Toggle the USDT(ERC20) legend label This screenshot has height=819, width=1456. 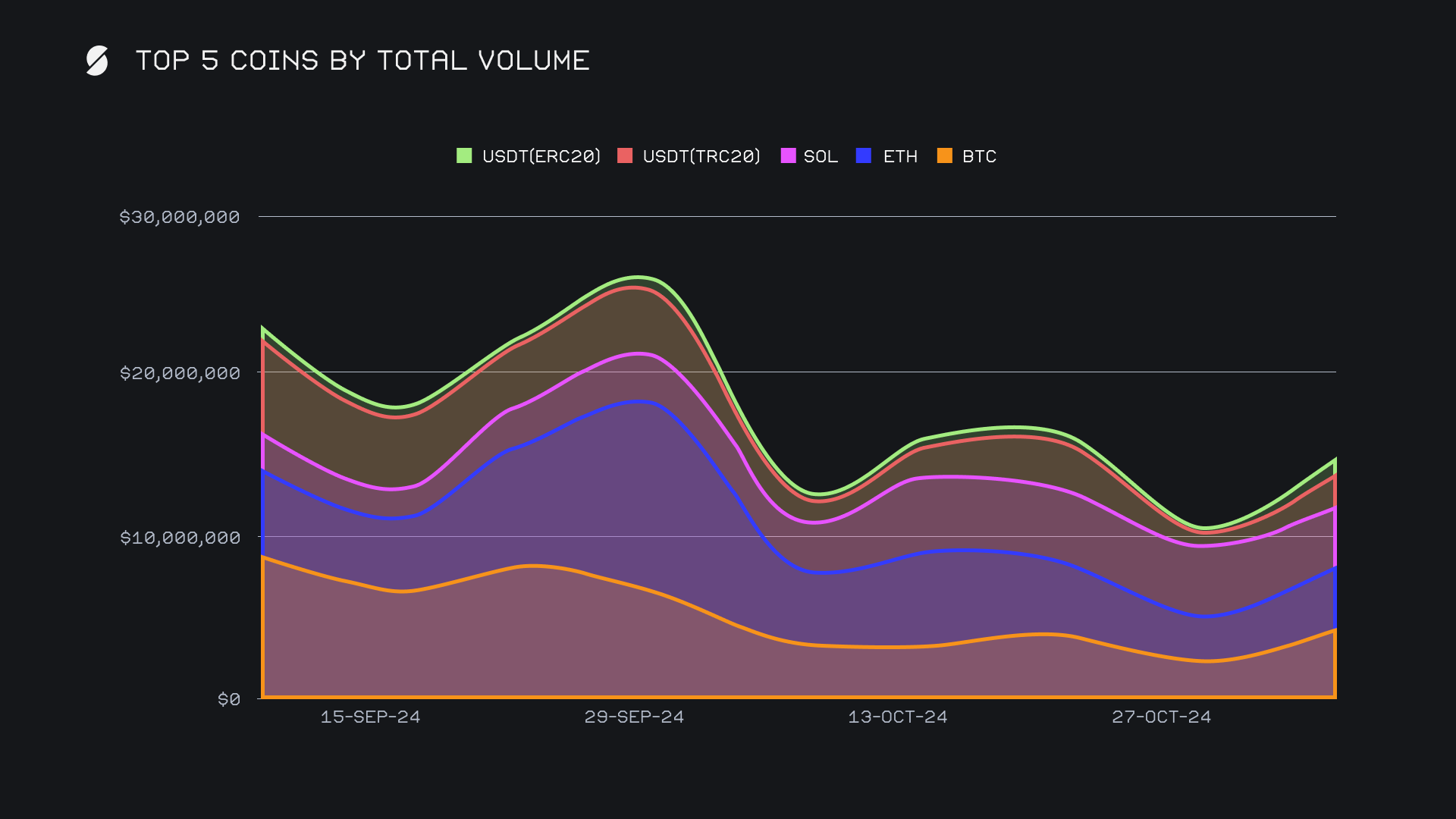(541, 156)
